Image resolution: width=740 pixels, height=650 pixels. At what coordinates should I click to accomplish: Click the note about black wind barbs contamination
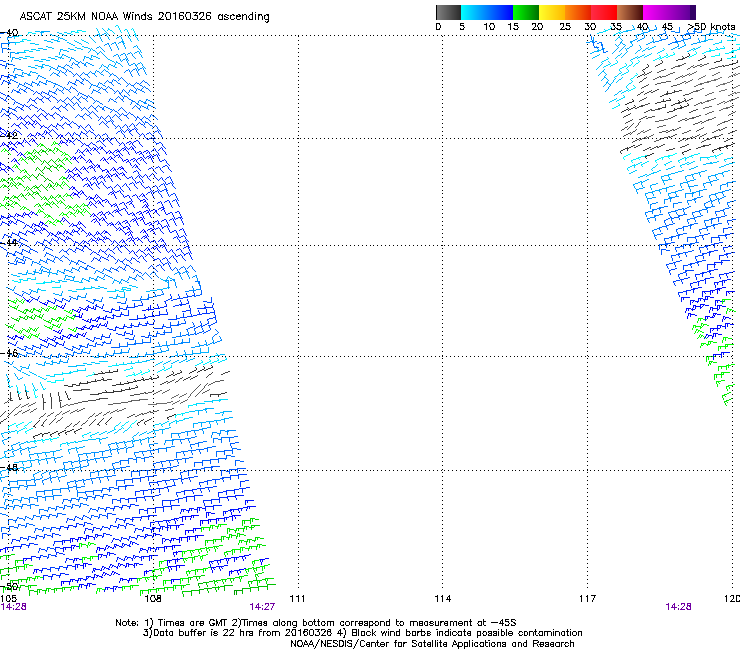point(460,633)
